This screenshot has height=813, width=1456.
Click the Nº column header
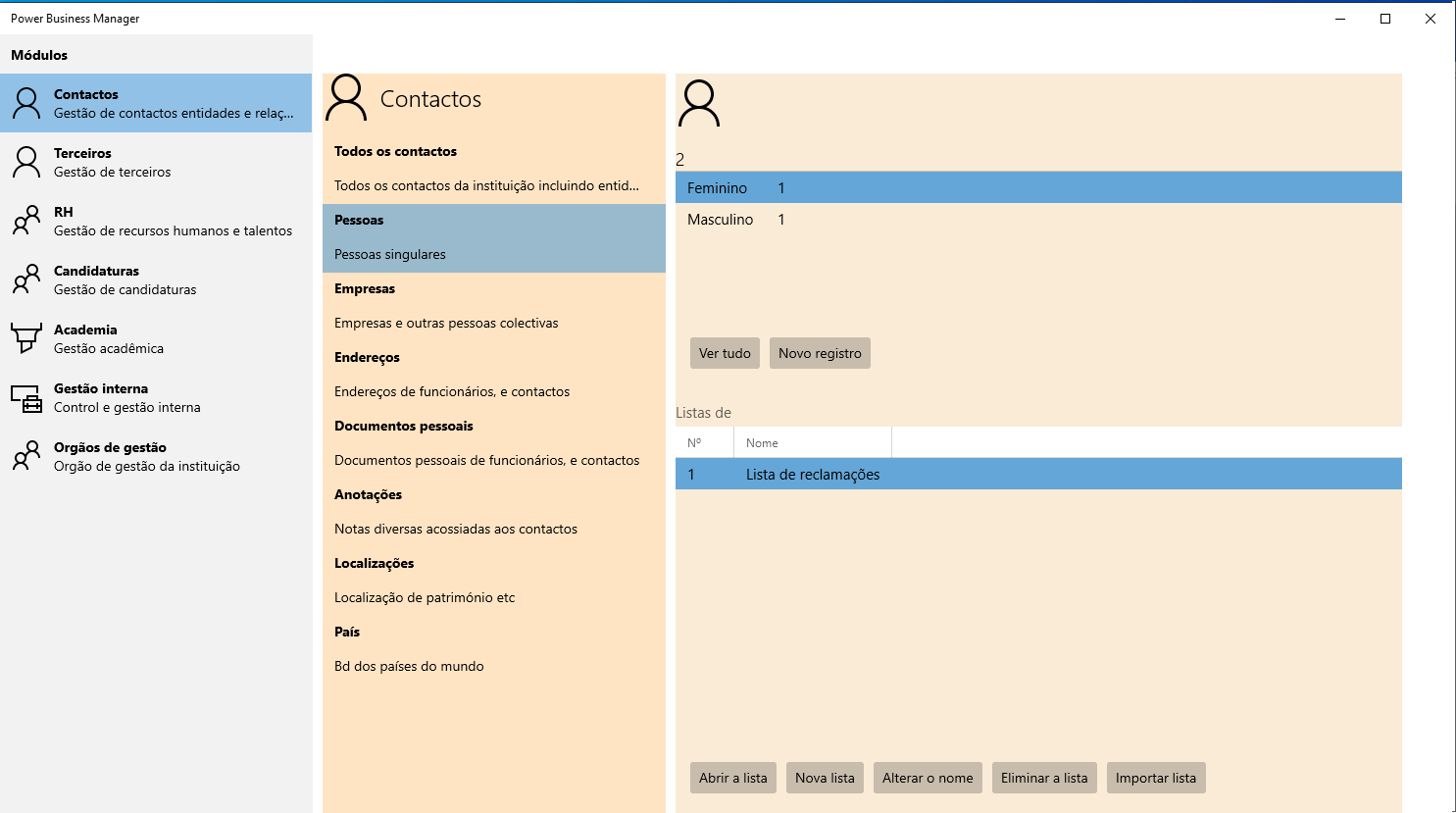704,442
